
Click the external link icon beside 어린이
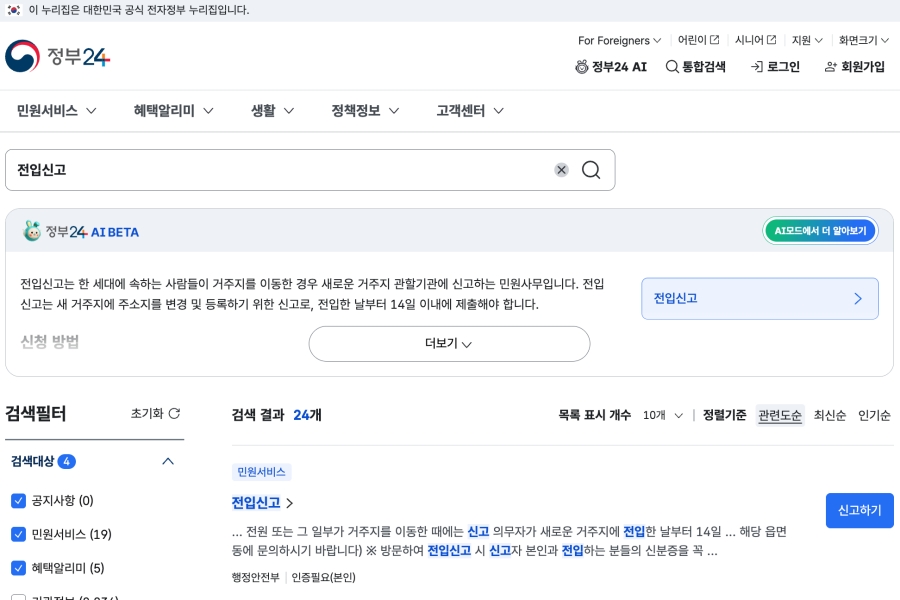[x=714, y=40]
